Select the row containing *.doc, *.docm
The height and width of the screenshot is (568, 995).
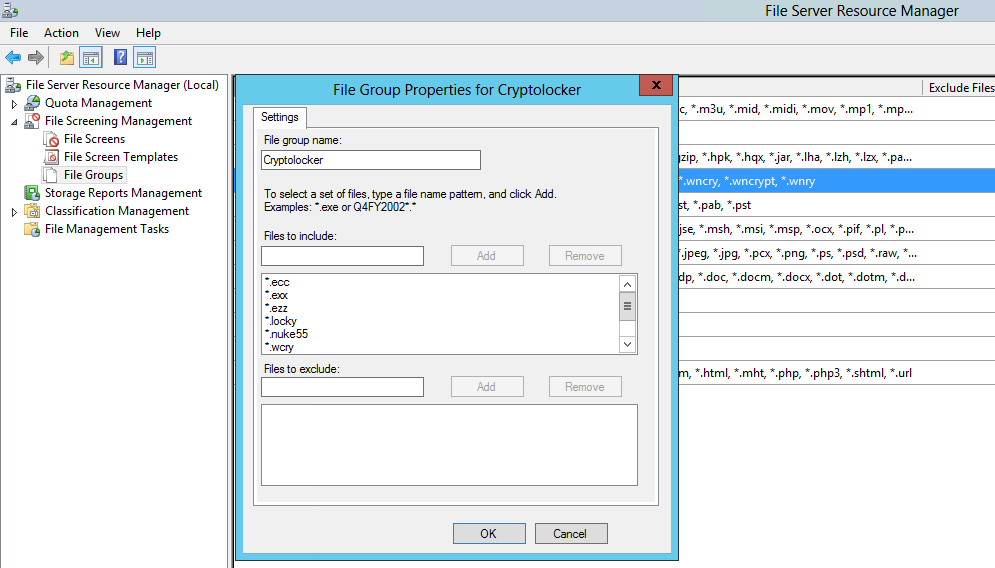click(x=837, y=277)
